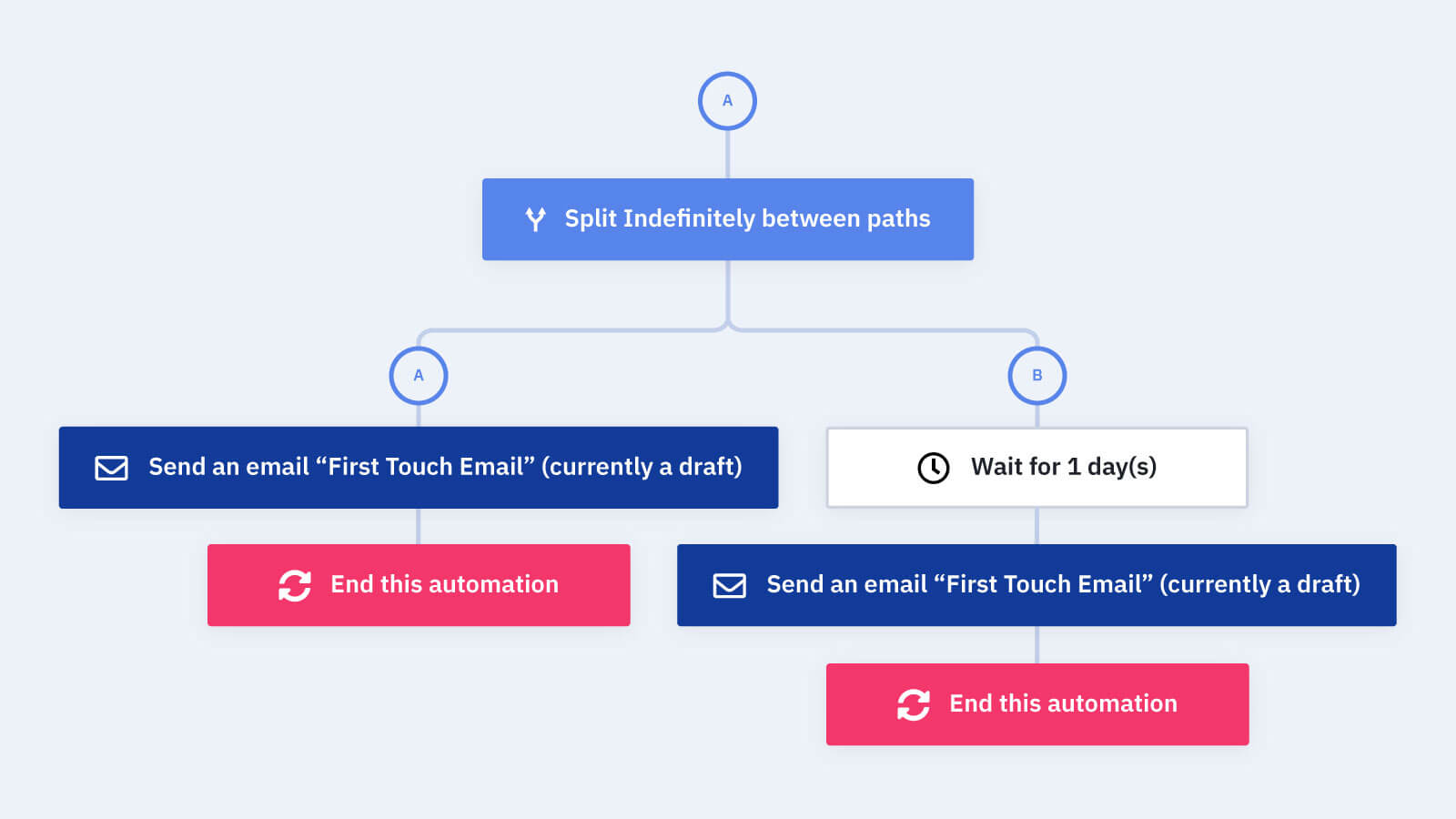This screenshot has width=1456, height=819.
Task: Click refresh icon in left End automation block
Action: click(x=295, y=585)
